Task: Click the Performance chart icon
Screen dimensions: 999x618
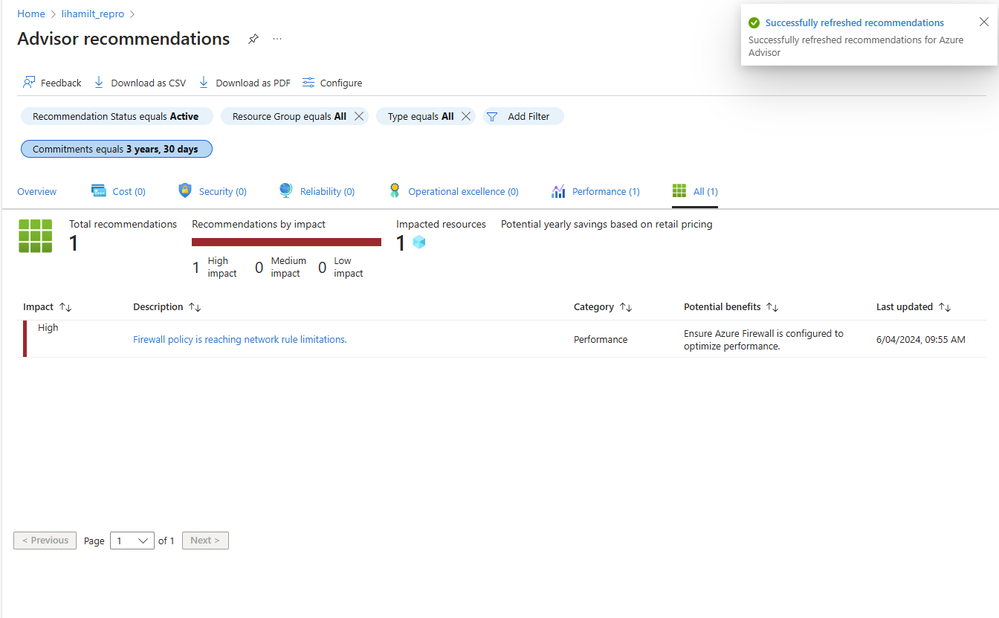Action: pos(558,191)
